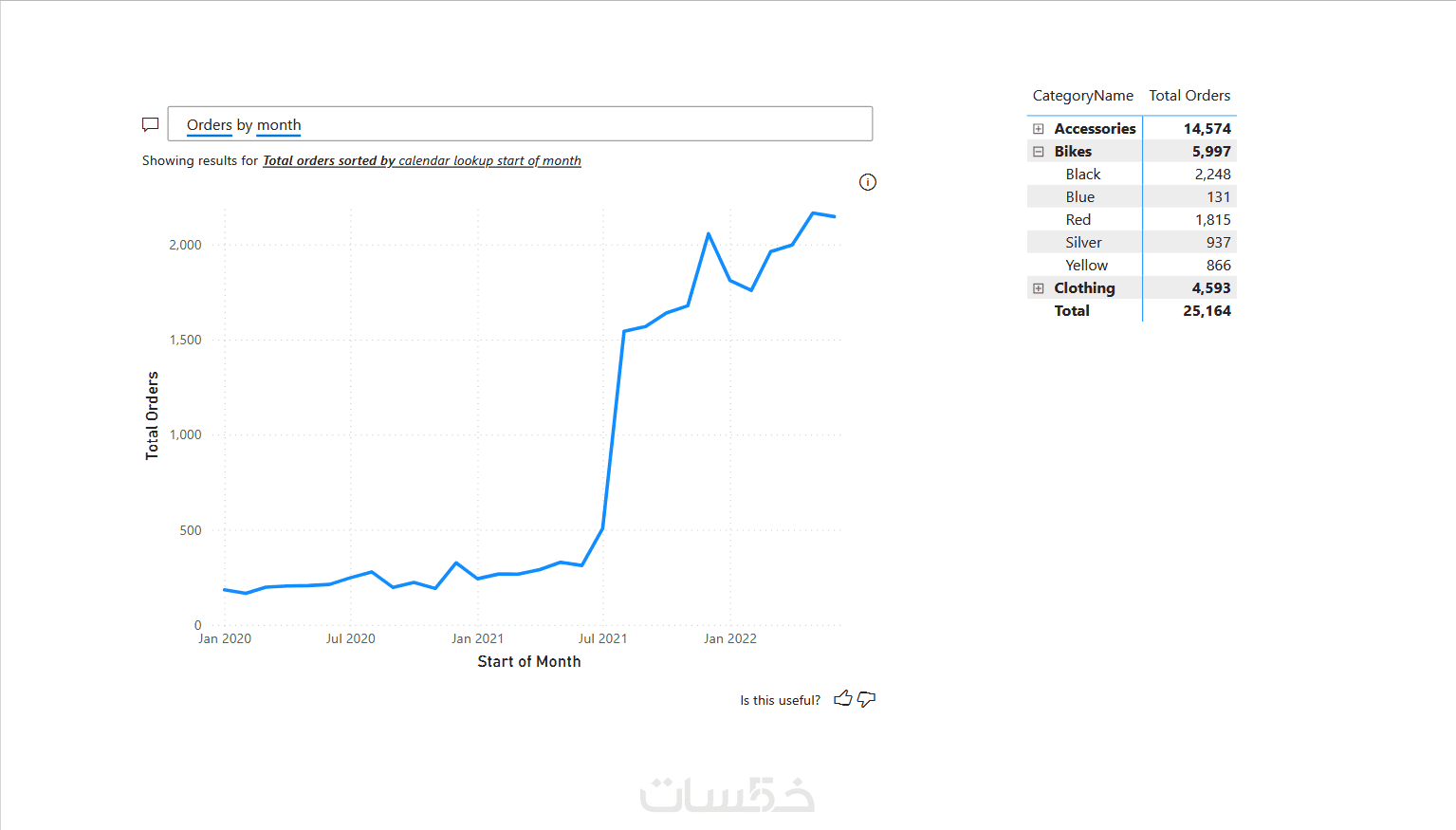Select the Silver row in matrix
The height and width of the screenshot is (830, 1456).
tap(1083, 243)
